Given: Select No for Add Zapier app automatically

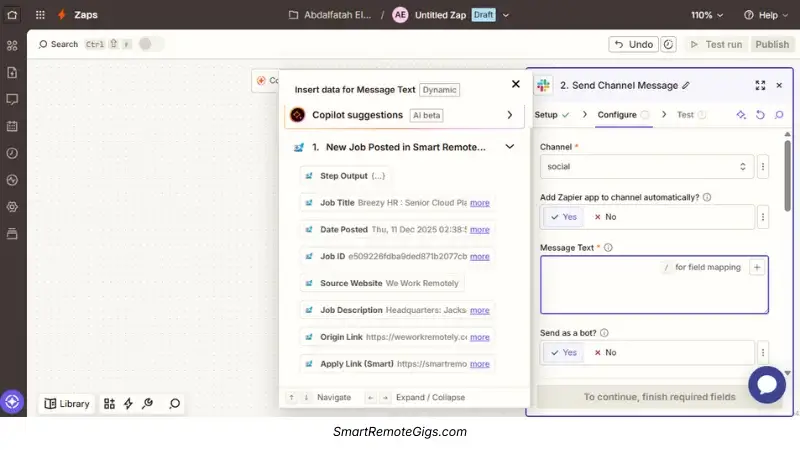Looking at the screenshot, I should 605,217.
